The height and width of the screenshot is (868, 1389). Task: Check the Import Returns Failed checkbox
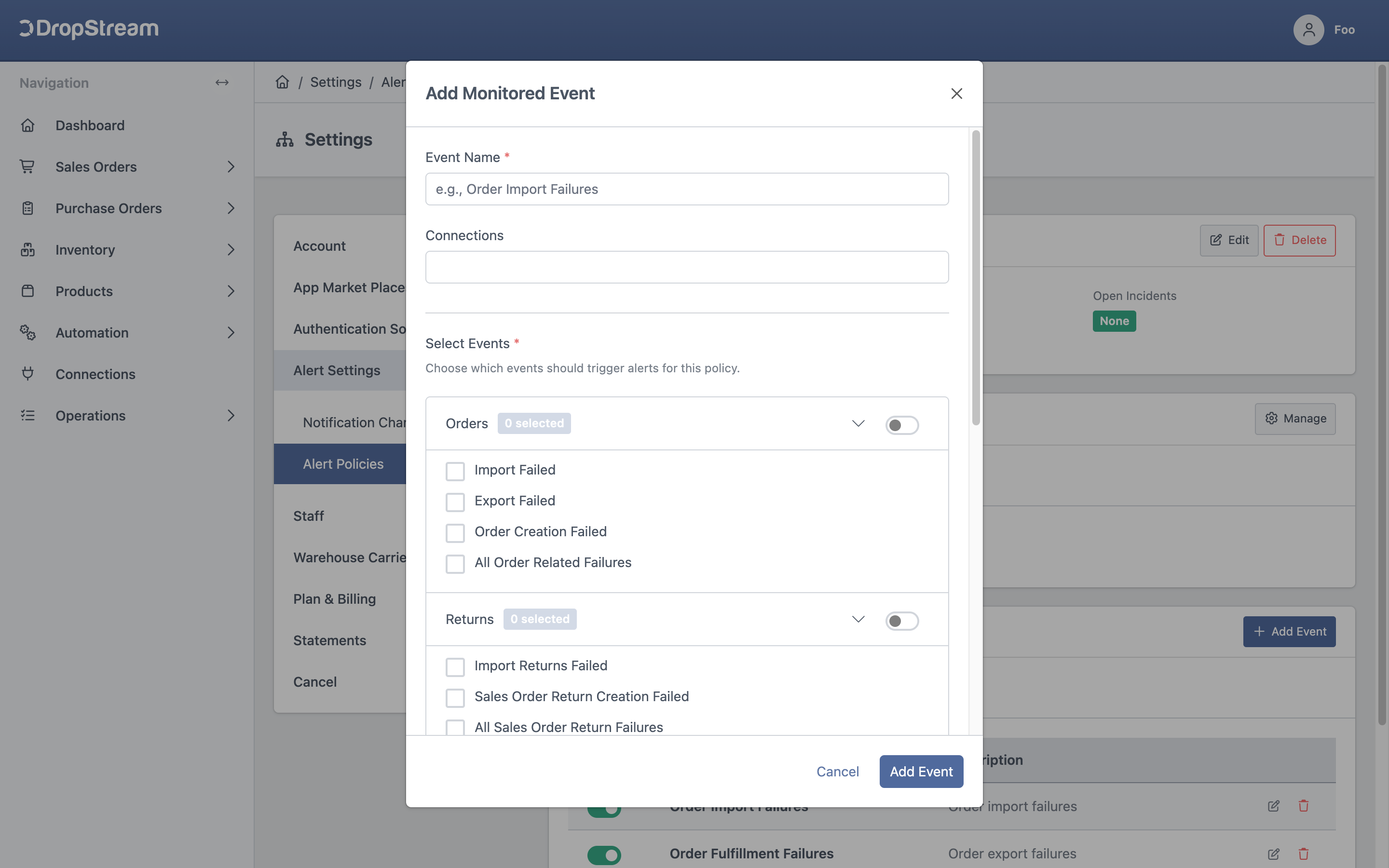(455, 667)
